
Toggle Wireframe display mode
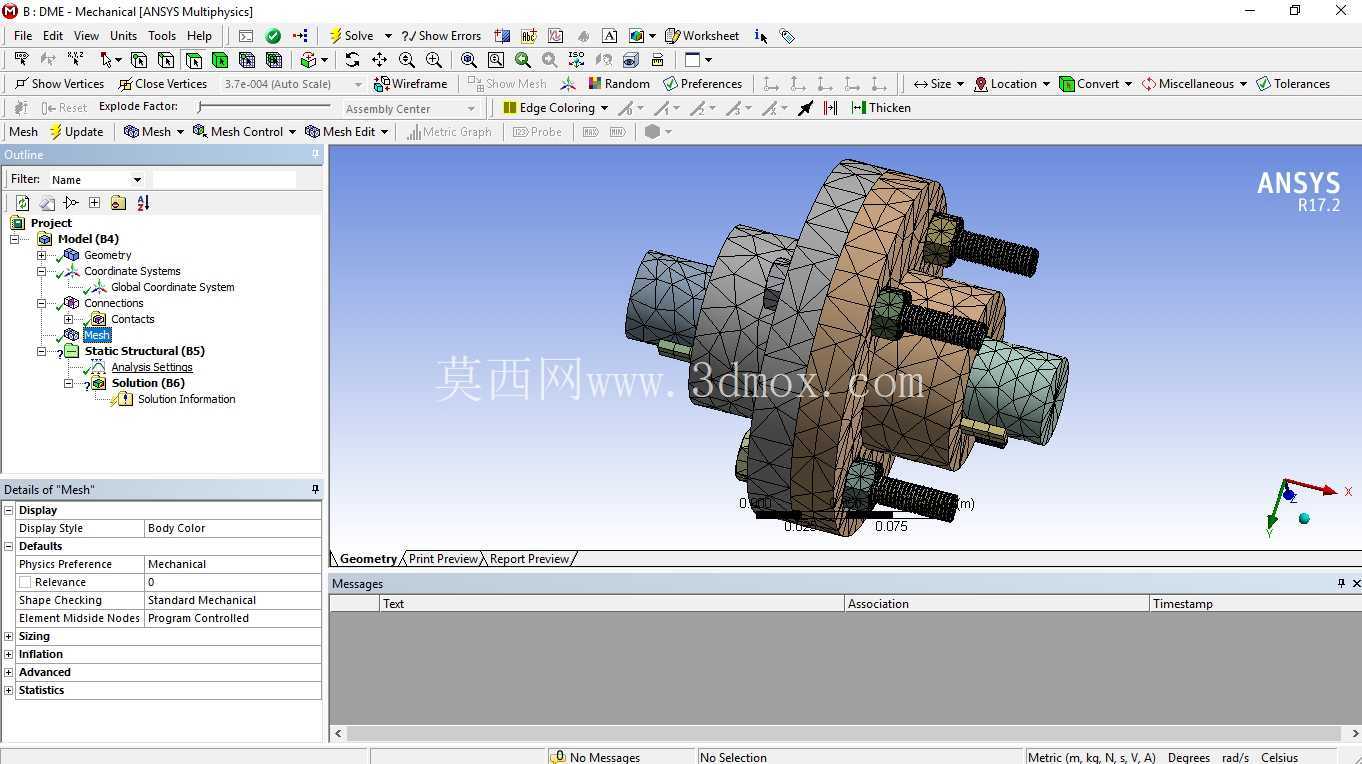[x=410, y=84]
